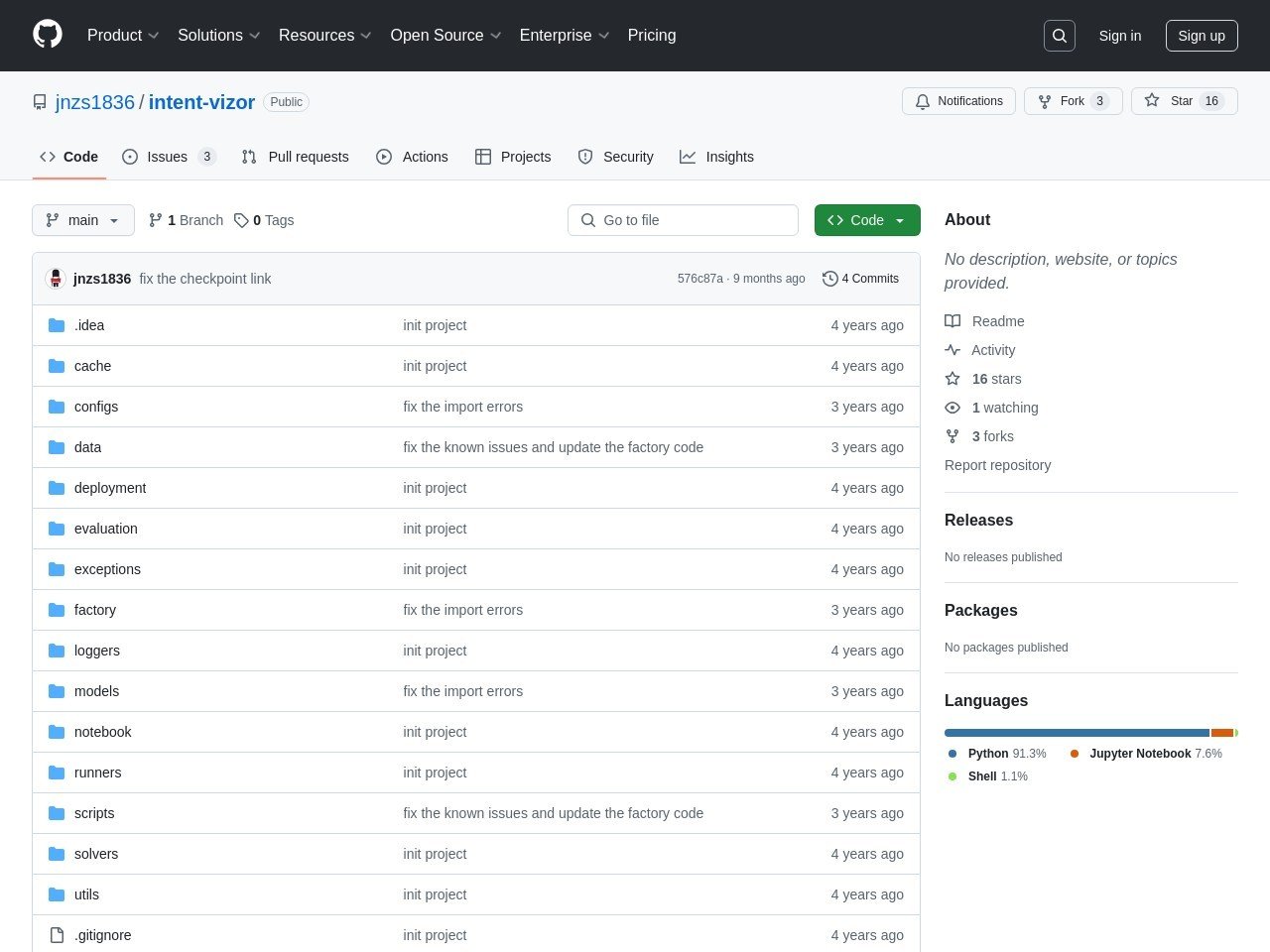Open the loggers folder name
1270x952 pixels.
tap(97, 651)
